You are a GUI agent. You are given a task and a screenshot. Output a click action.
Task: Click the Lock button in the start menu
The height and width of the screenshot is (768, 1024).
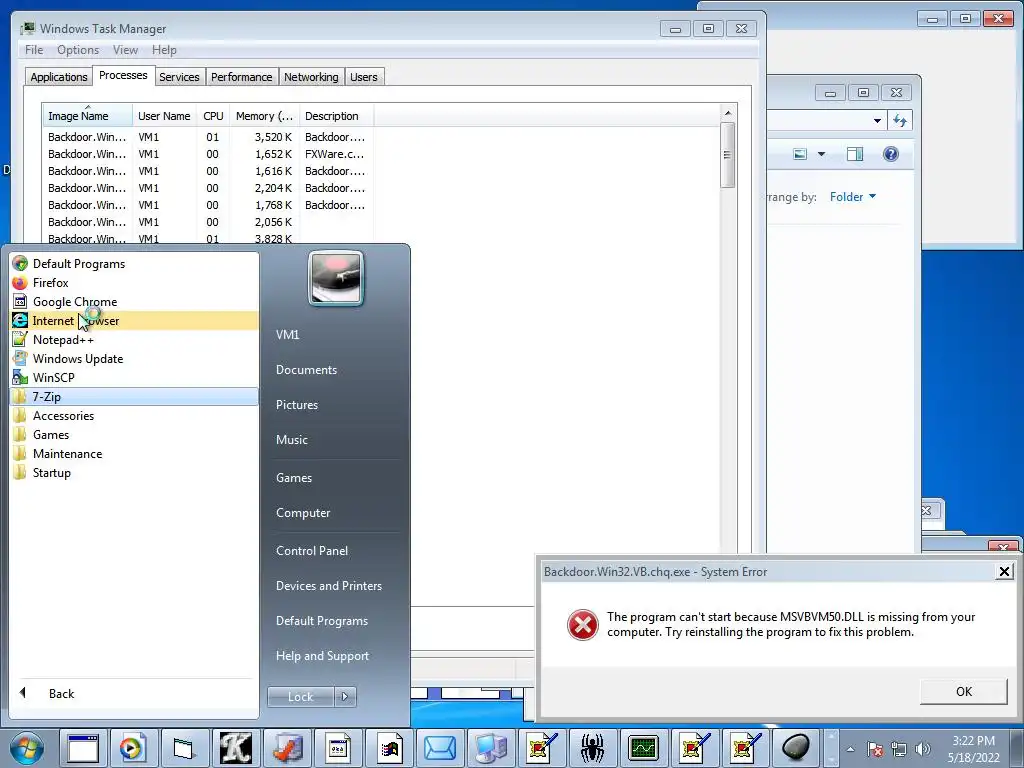click(300, 697)
